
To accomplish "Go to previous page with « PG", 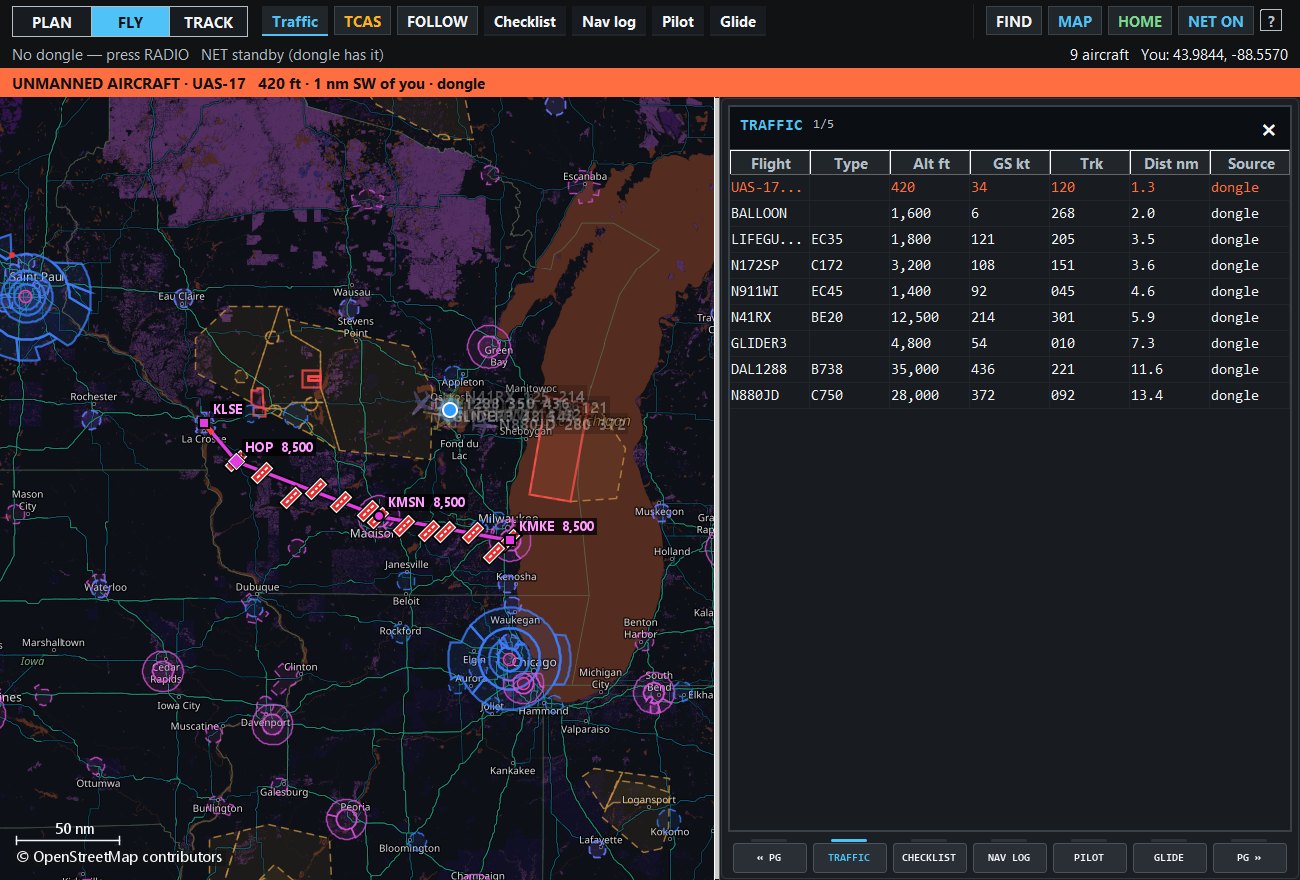I will 768,857.
